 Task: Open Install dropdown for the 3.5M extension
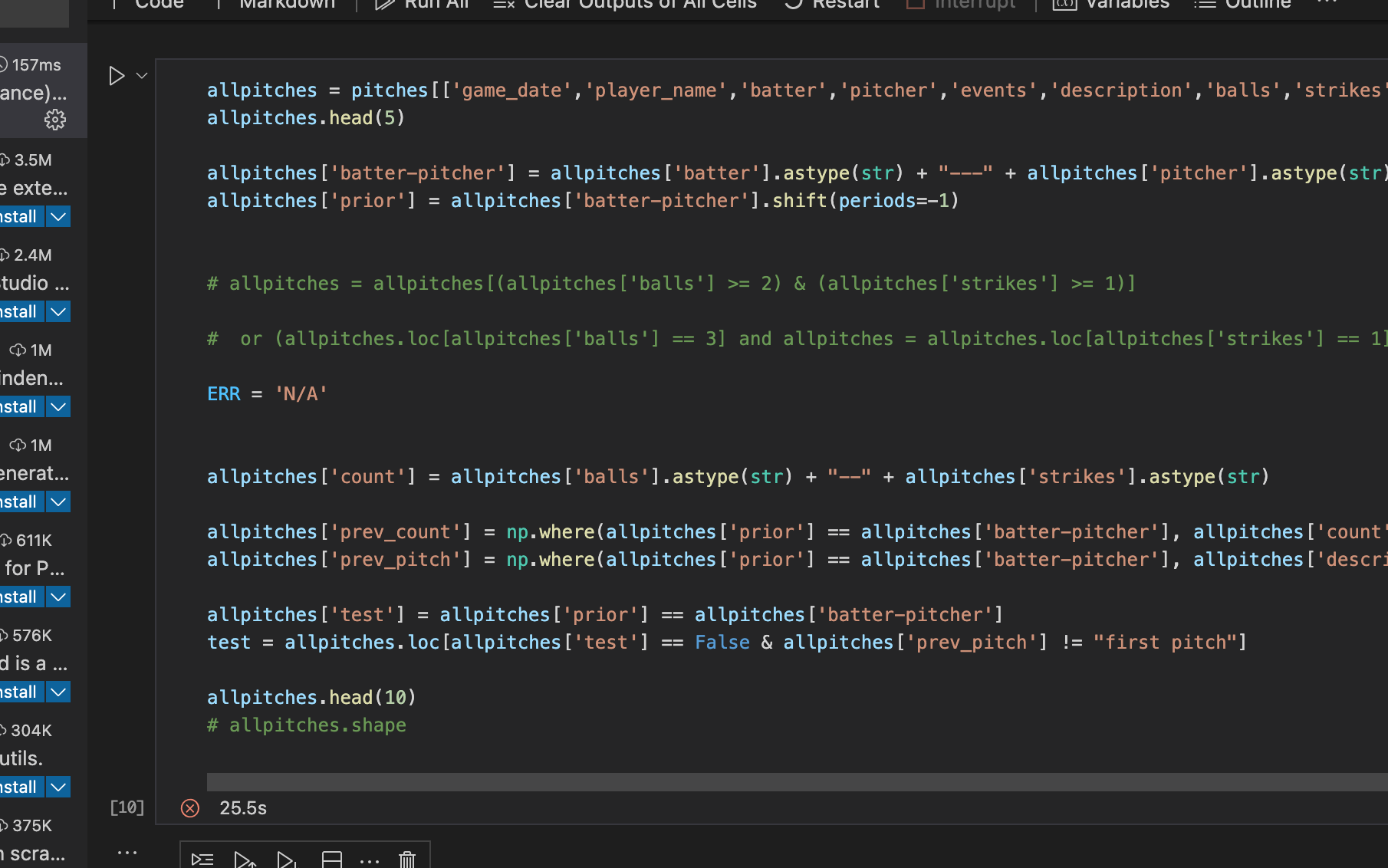click(x=58, y=216)
